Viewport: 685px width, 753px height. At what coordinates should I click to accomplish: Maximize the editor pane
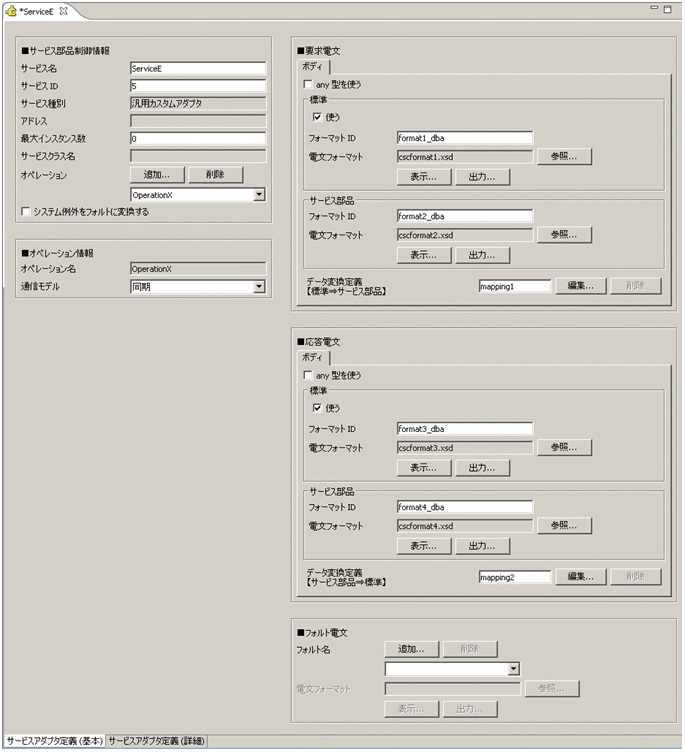[667, 9]
